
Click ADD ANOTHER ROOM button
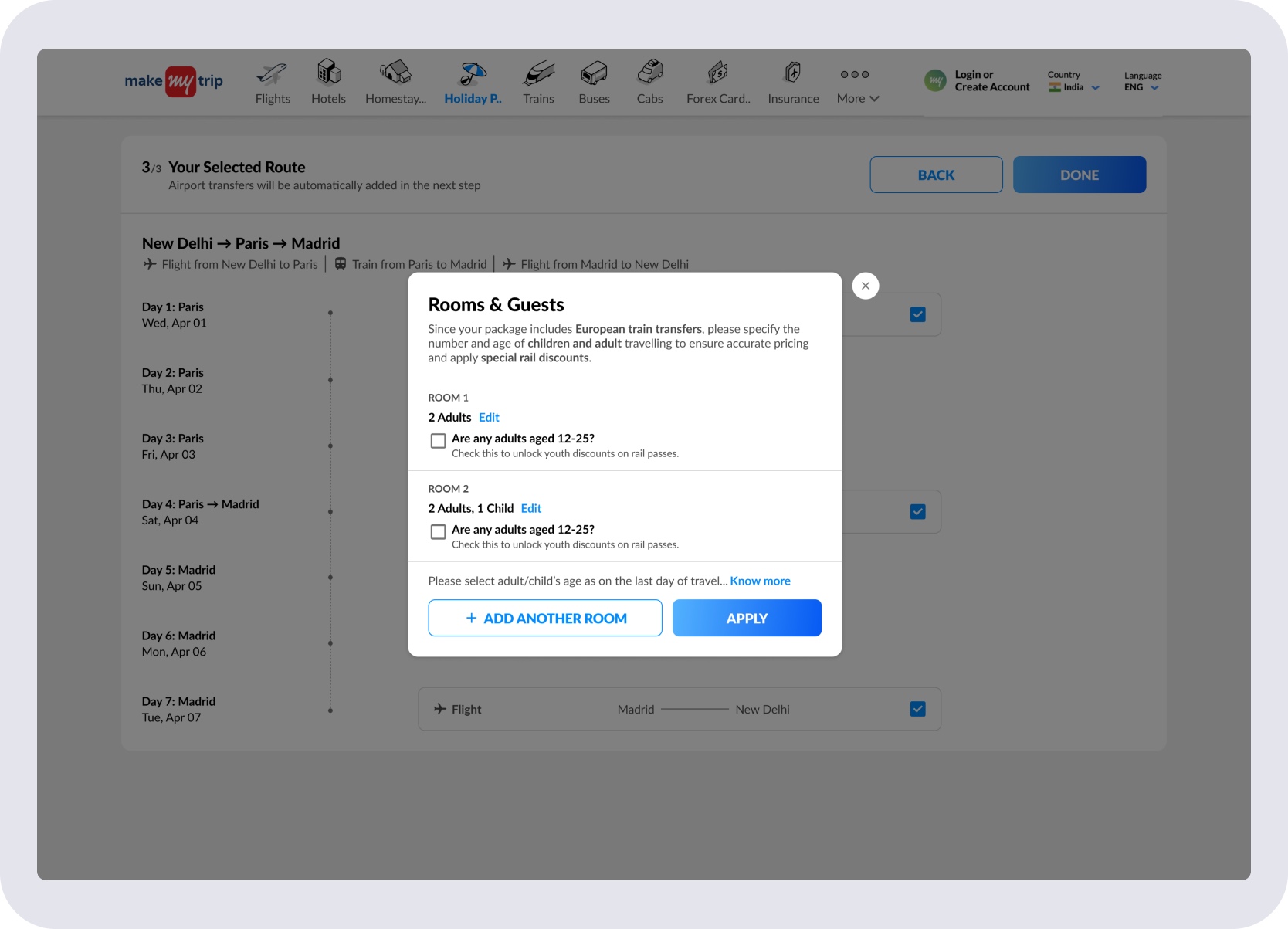point(545,618)
